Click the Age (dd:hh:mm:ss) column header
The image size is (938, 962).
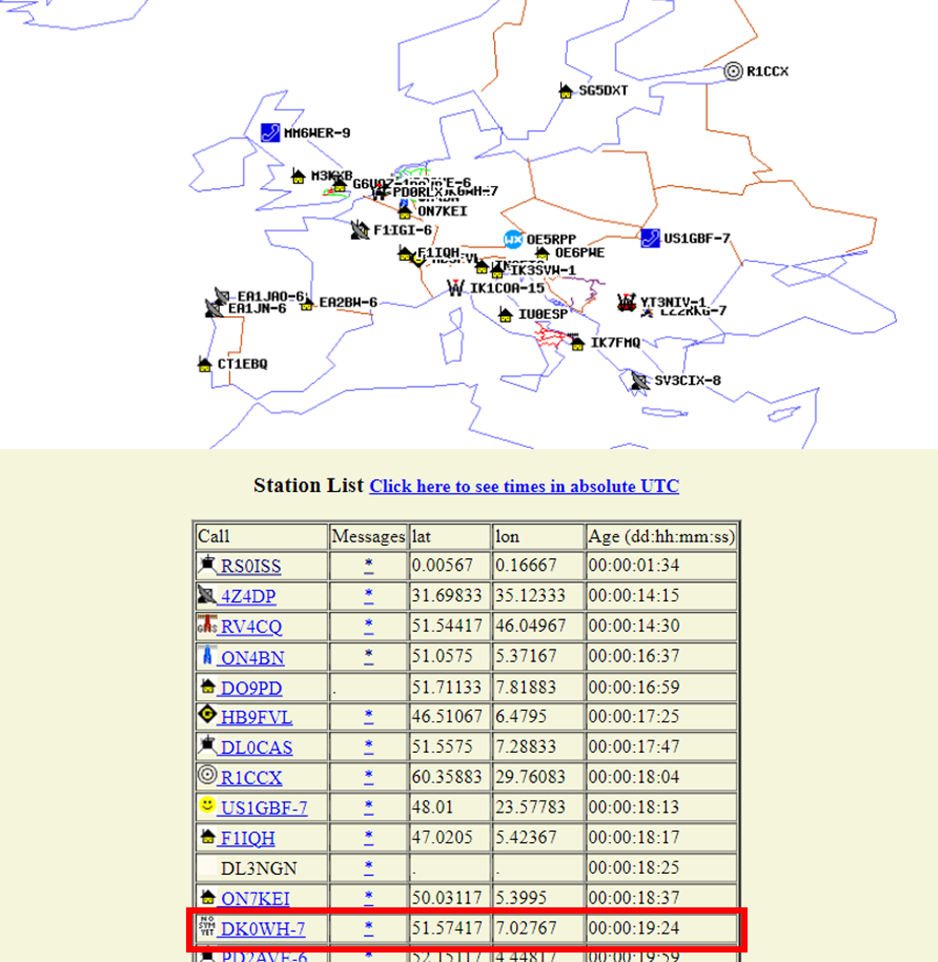tap(661, 536)
